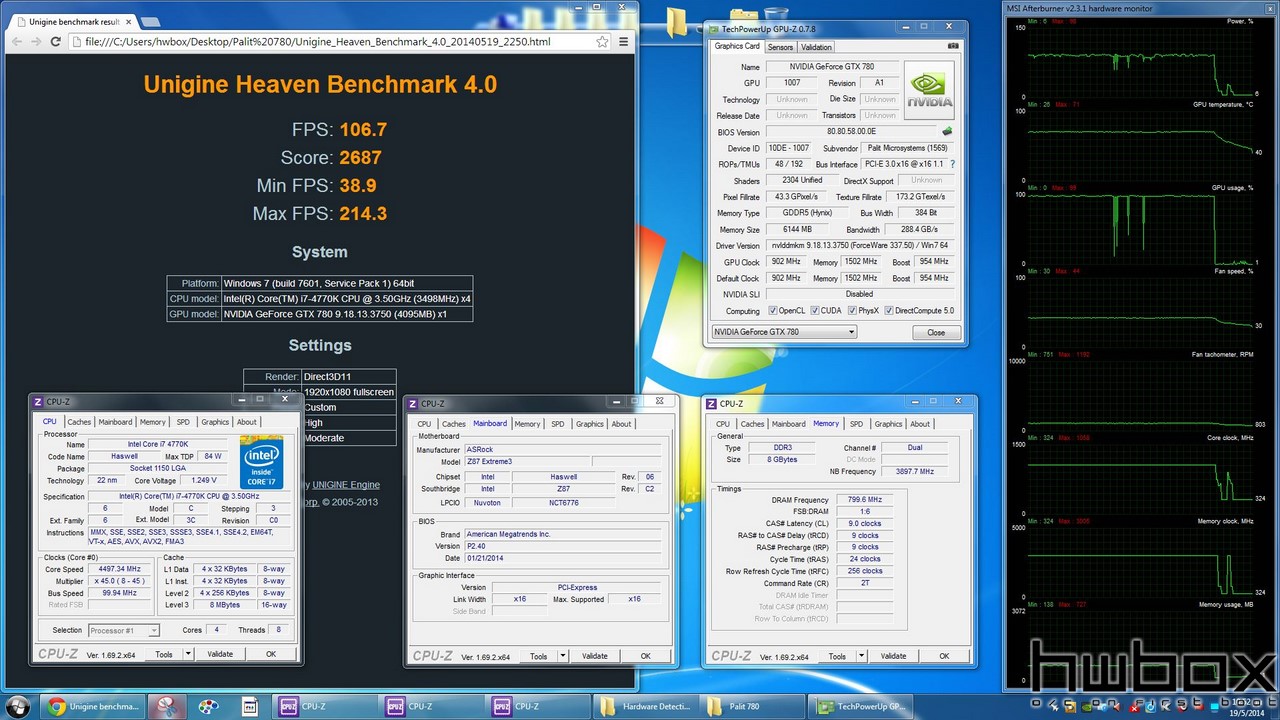The height and width of the screenshot is (720, 1280).
Task: Click OK in CPU-Z Mainboard window
Action: pyautogui.click(x=645, y=656)
